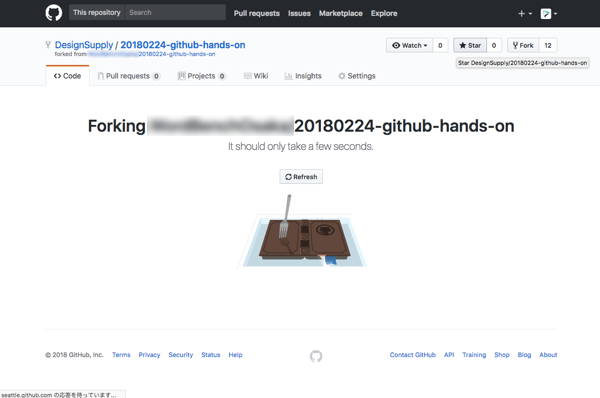600x398 pixels.
Task: Switch to the Code tab
Action: (68, 76)
